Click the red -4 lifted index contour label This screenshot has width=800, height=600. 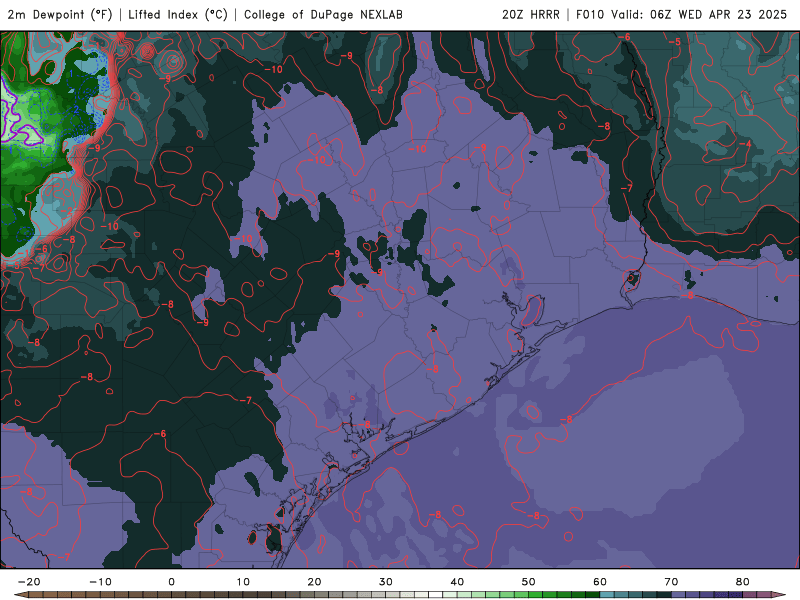pos(746,144)
